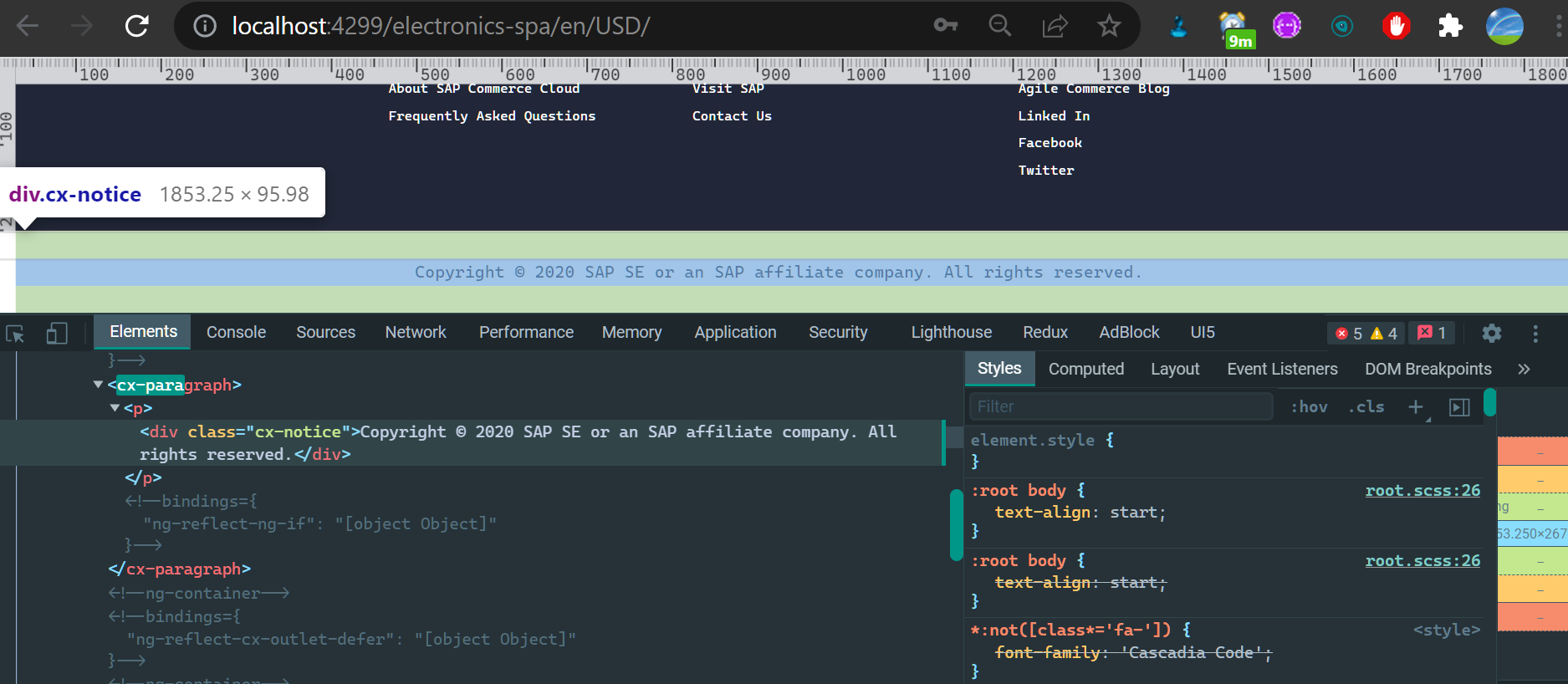Open DevTools settings gear
The height and width of the screenshot is (684, 1568).
[x=1491, y=333]
